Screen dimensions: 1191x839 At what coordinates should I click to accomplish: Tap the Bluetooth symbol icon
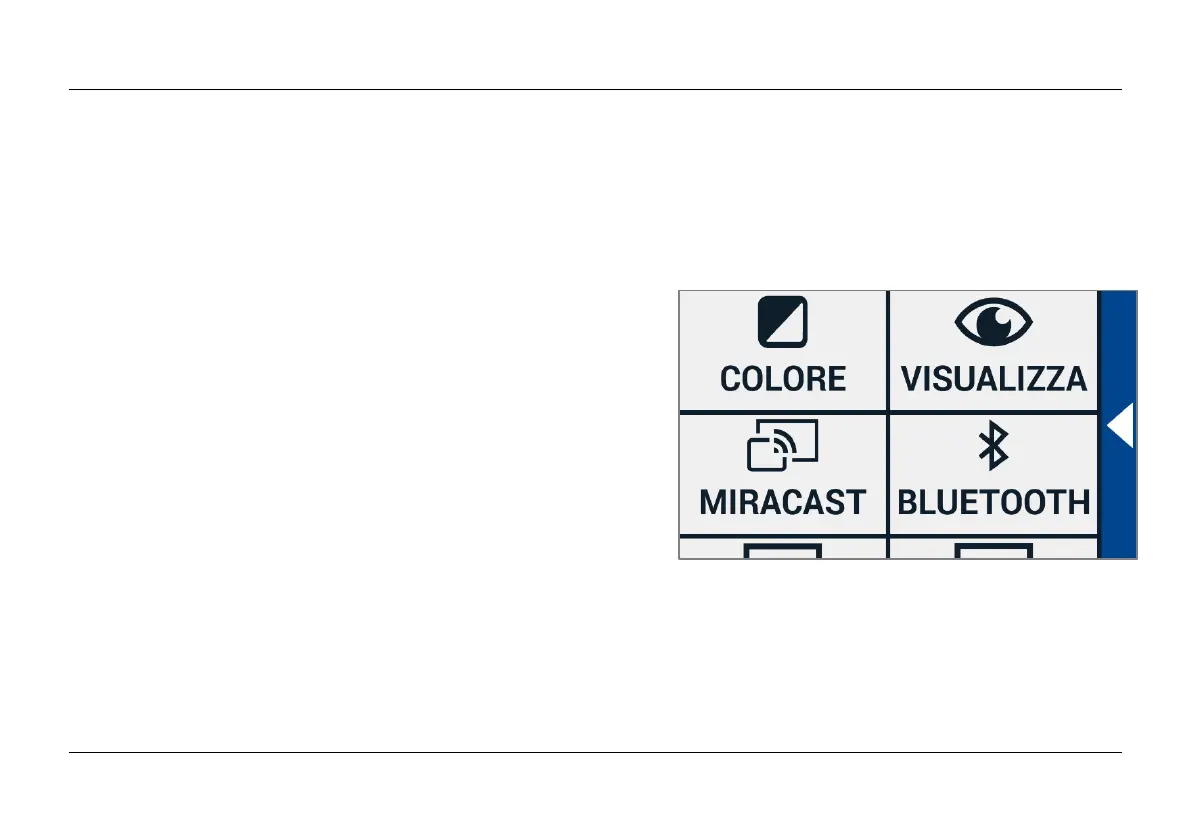pyautogui.click(x=993, y=447)
